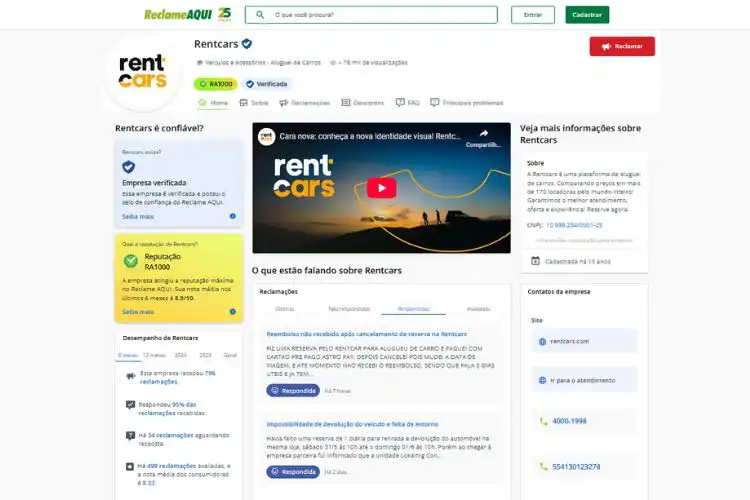Click the search magnifier icon

click(260, 15)
